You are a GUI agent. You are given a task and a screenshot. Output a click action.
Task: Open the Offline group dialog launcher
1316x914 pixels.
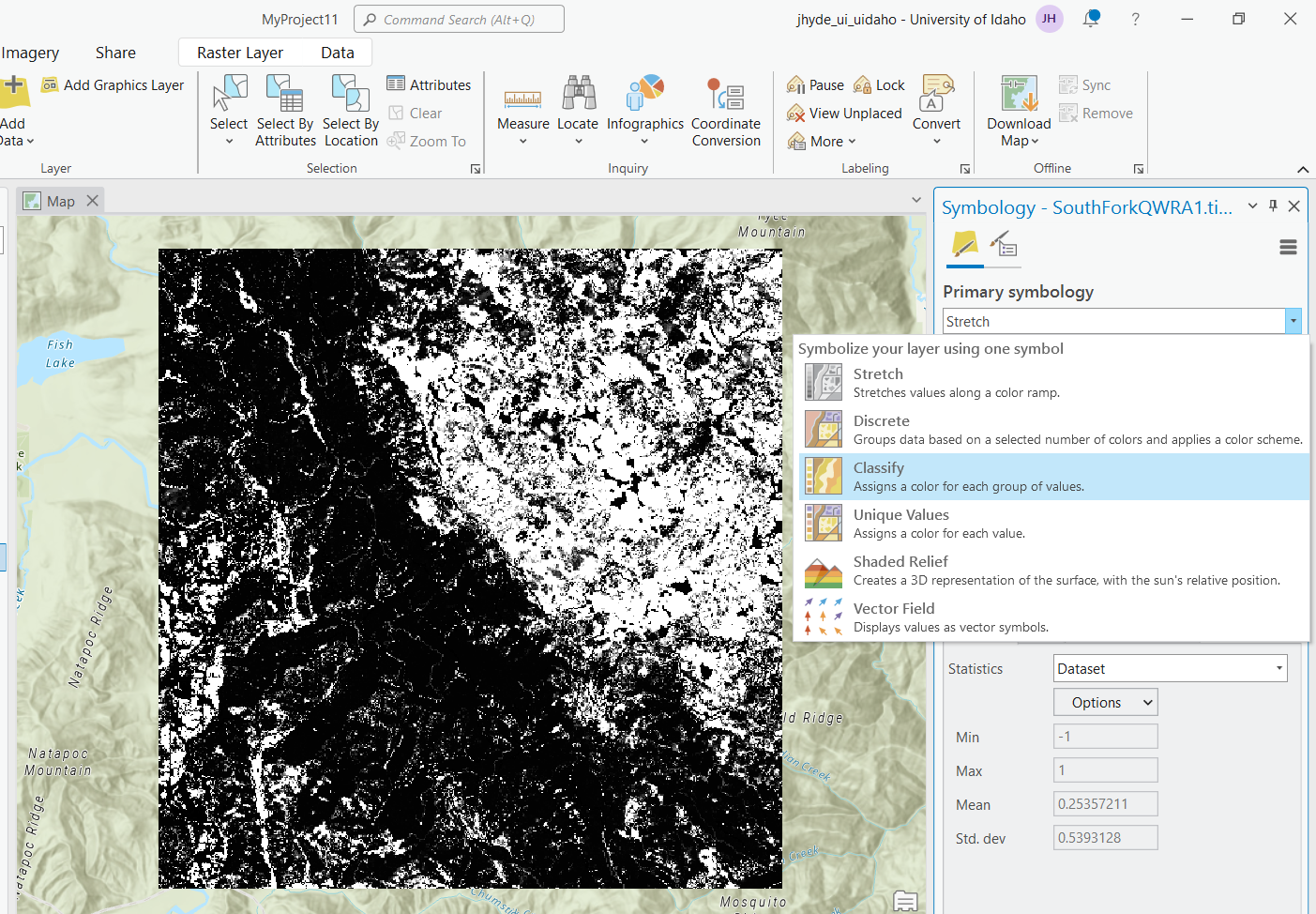point(1139,169)
